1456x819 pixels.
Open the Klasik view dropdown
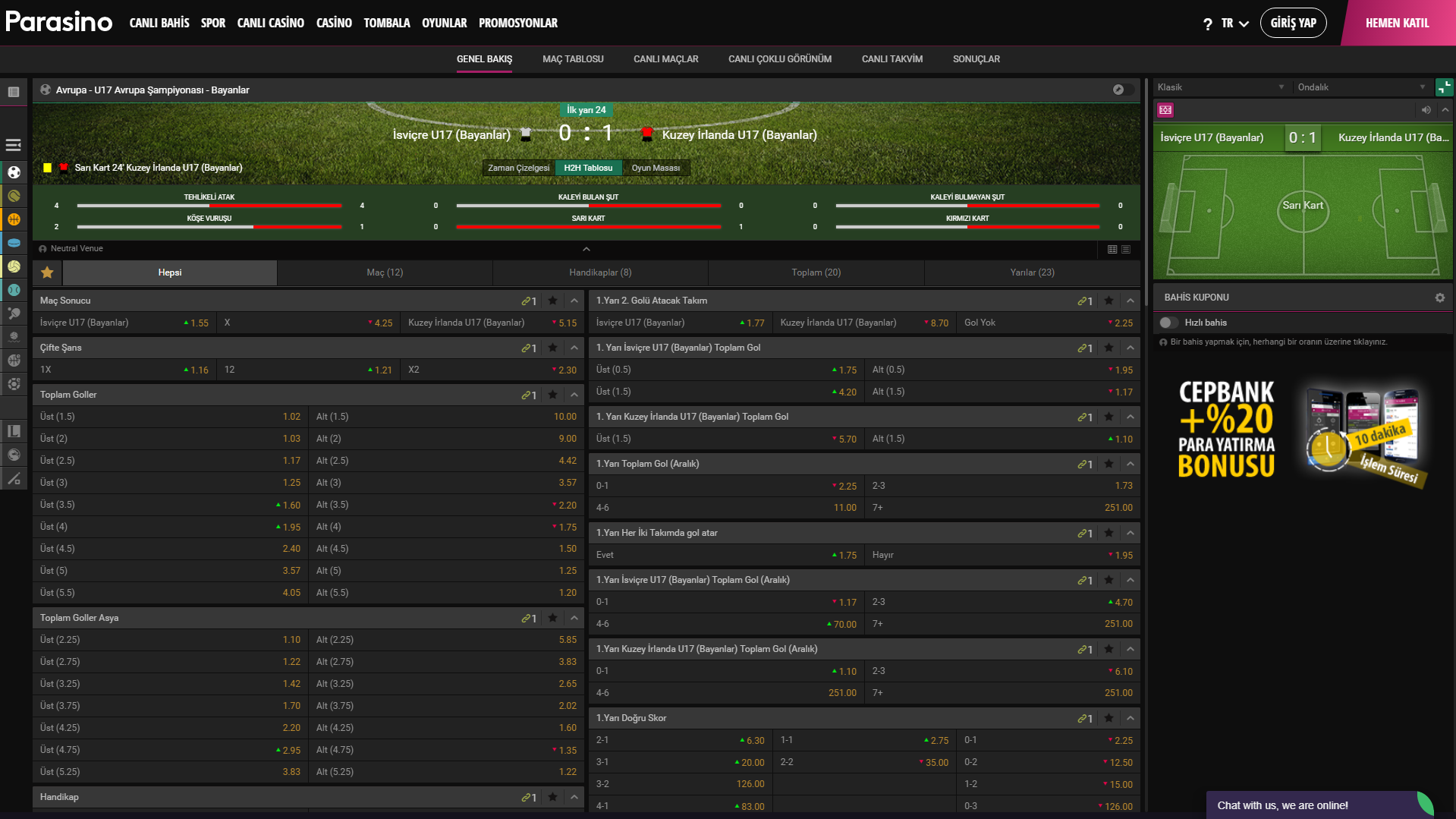point(1220,87)
